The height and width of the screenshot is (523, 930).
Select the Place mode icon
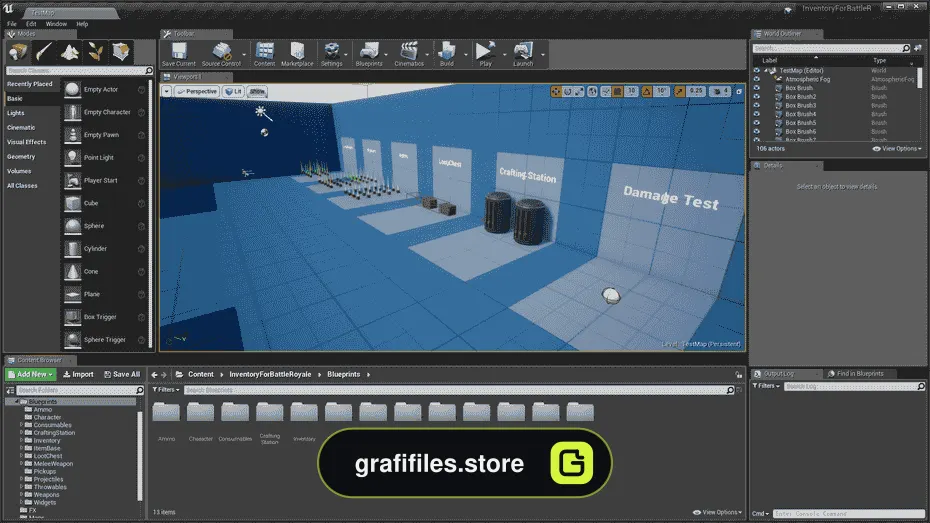[x=18, y=52]
